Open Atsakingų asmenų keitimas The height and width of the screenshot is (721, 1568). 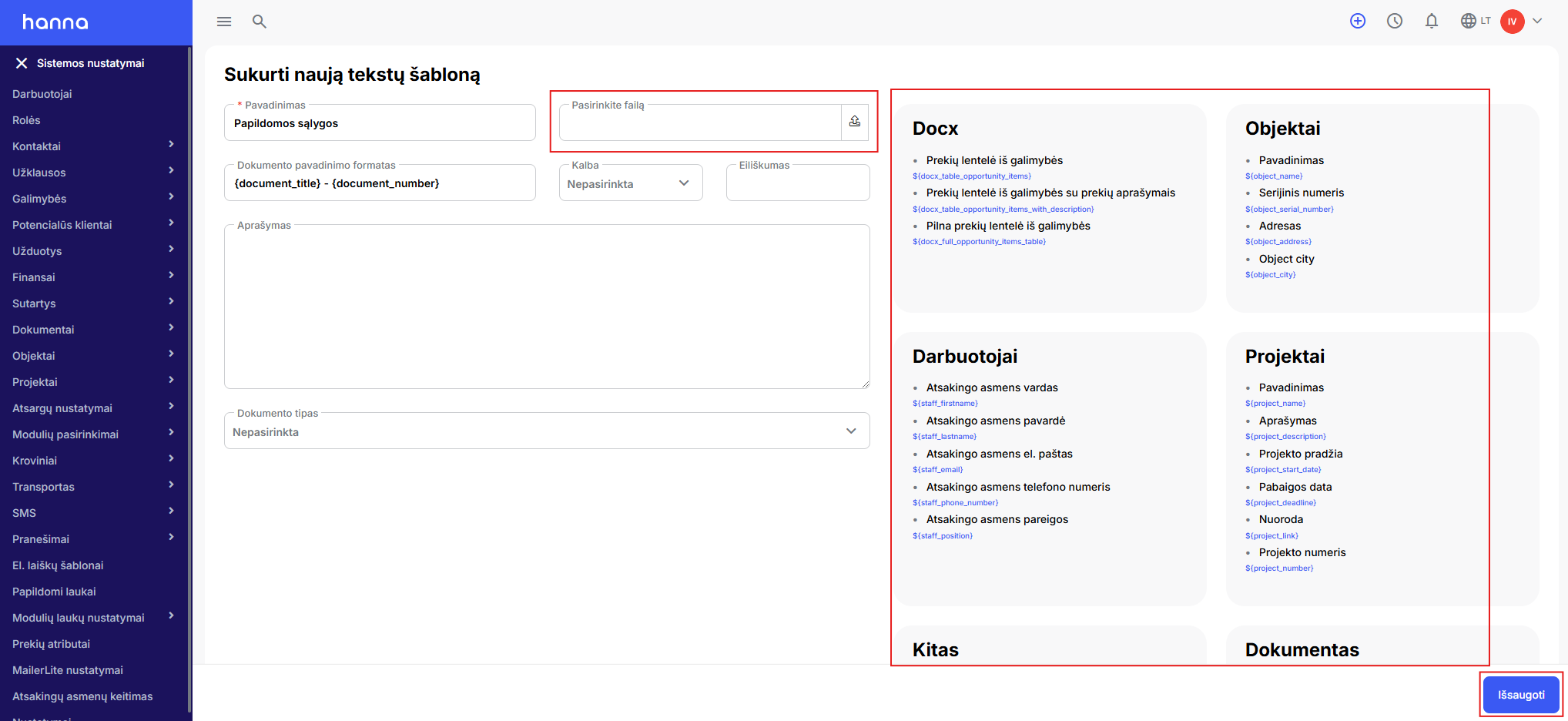82,696
